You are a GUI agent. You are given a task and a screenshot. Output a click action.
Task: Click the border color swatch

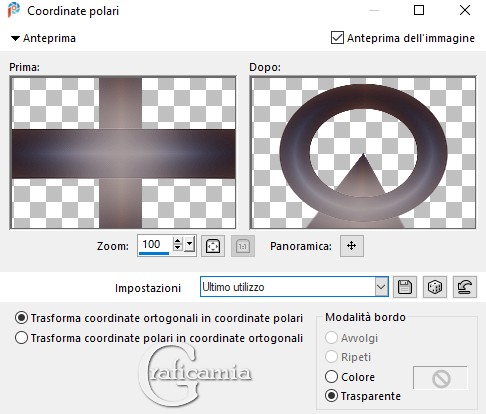[441, 378]
